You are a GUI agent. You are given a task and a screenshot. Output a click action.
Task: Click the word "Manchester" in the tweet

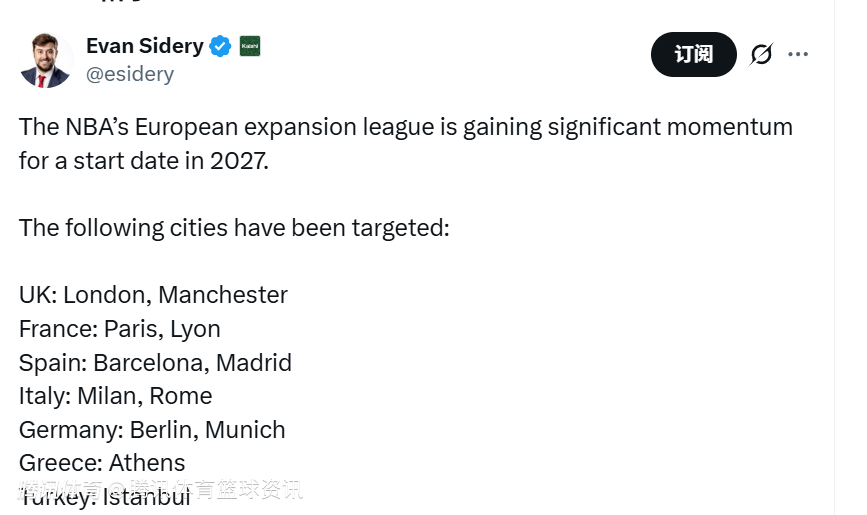[223, 295]
